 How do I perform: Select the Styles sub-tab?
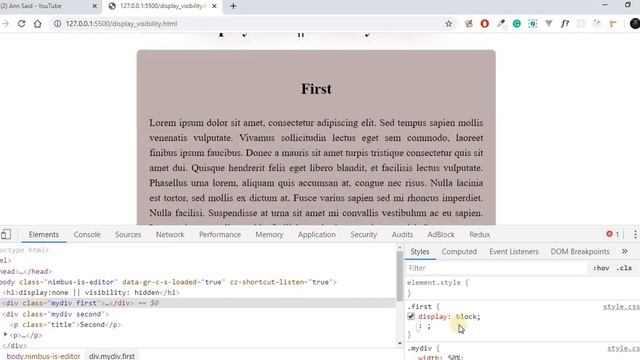(420, 252)
